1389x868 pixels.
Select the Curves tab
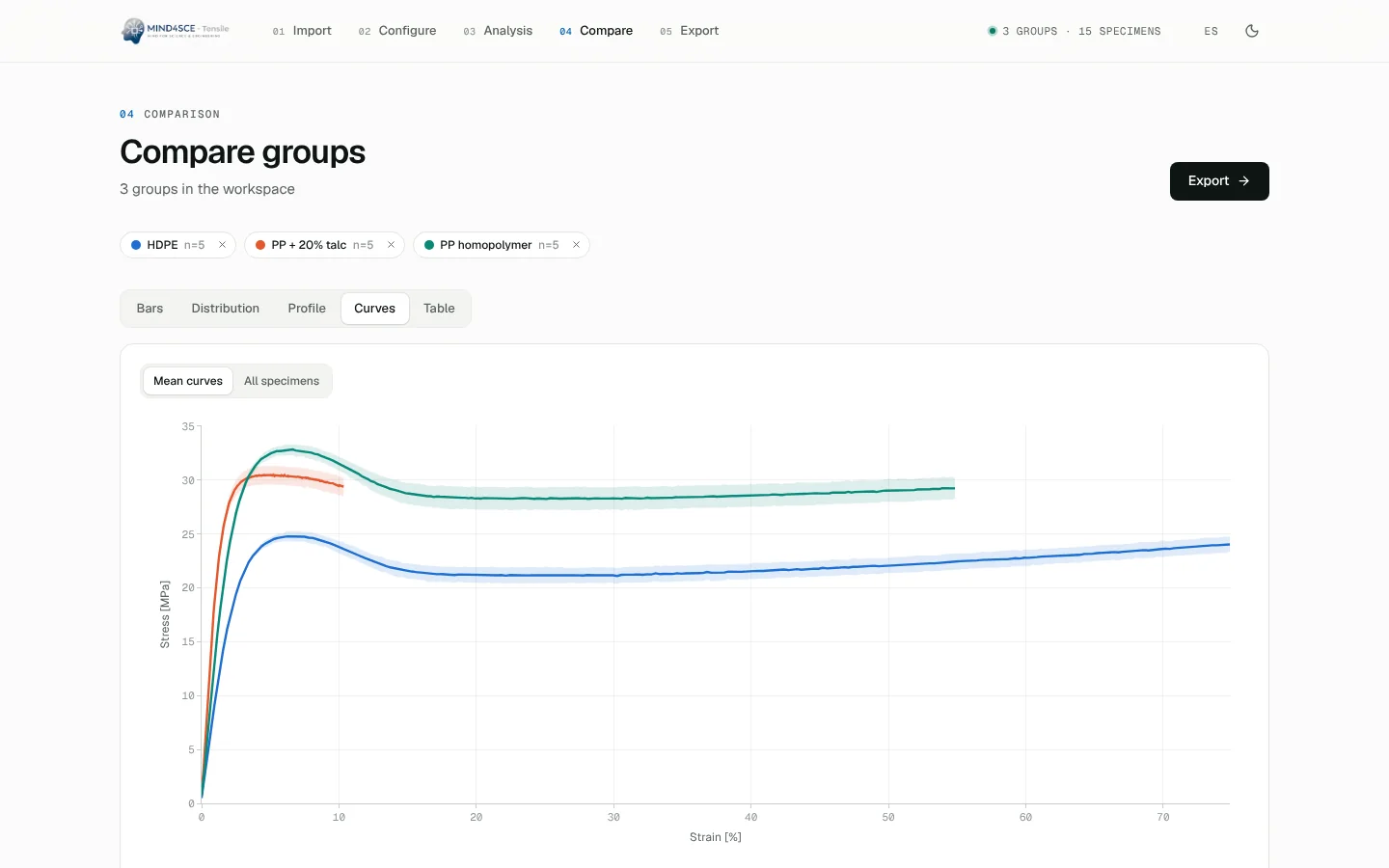pyautogui.click(x=375, y=309)
